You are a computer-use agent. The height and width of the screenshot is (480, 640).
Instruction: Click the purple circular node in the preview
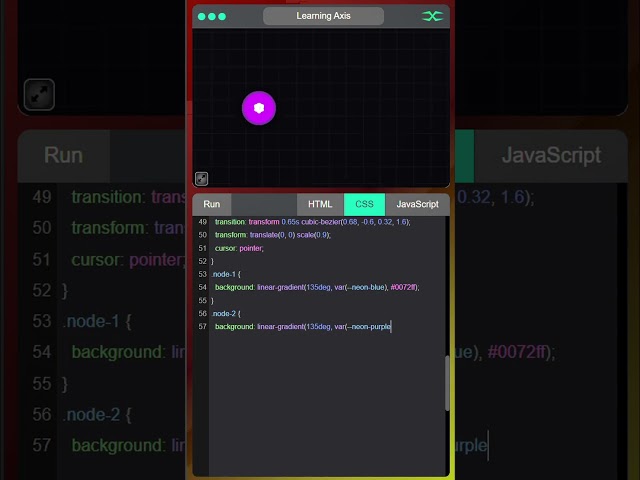click(x=259, y=108)
